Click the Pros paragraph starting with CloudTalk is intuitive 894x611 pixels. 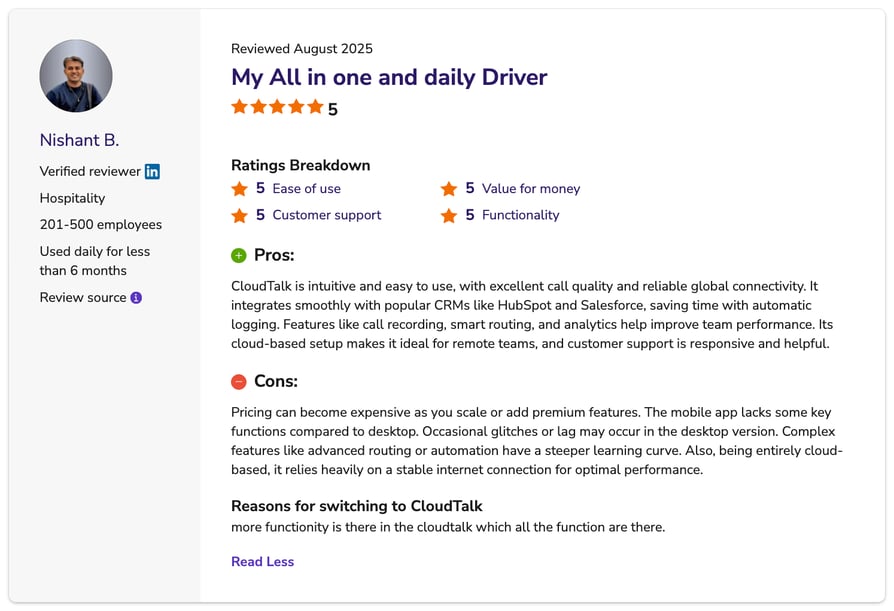tap(532, 315)
